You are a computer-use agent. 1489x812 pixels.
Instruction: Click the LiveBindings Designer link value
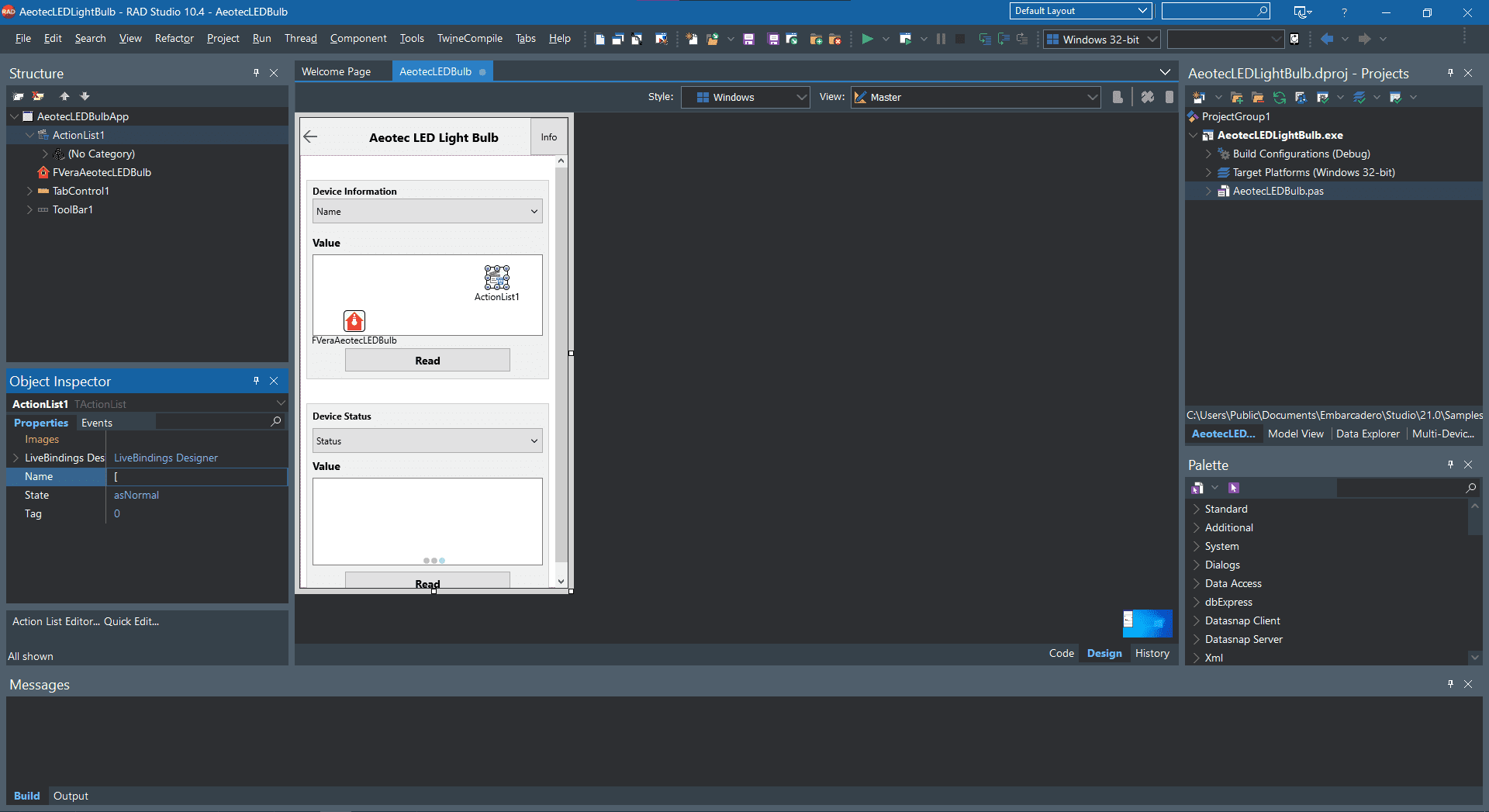pyautogui.click(x=166, y=458)
